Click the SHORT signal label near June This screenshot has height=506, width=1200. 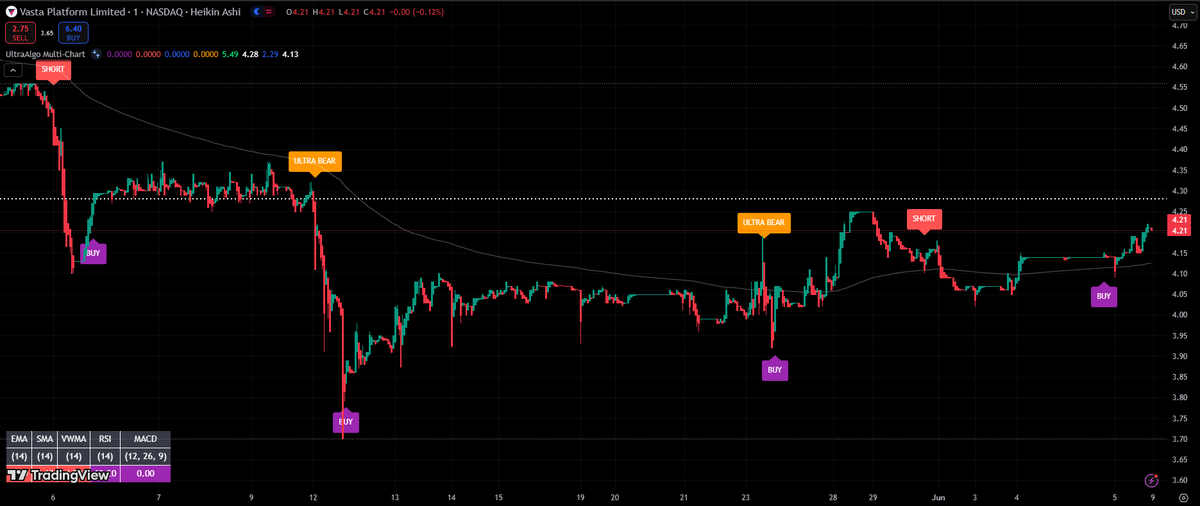pyautogui.click(x=924, y=219)
